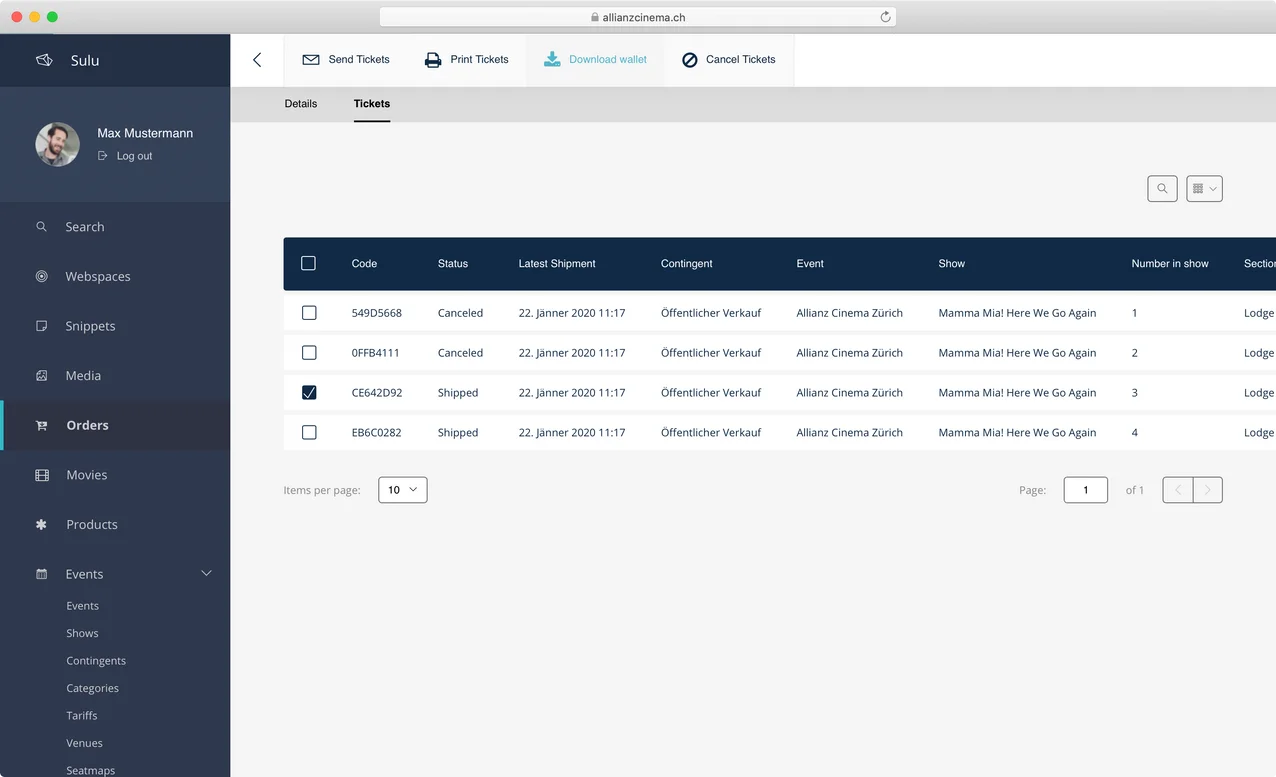Reload the page in browser address bar
The width and height of the screenshot is (1276, 777).
[885, 17]
